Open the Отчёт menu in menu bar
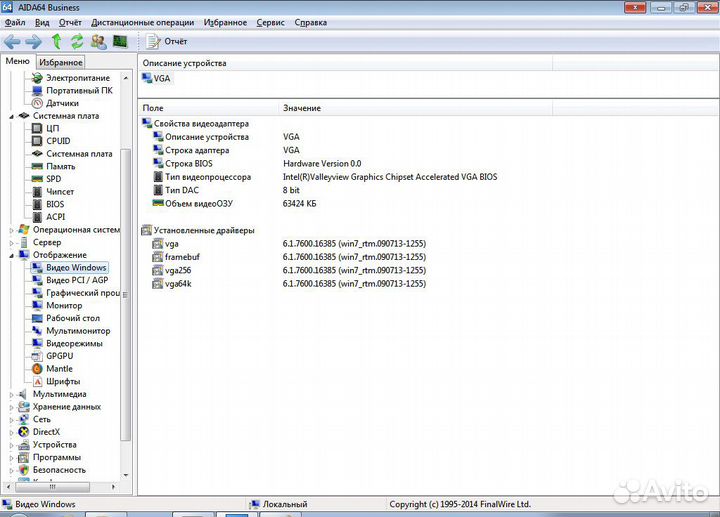720x517 pixels. (70, 22)
